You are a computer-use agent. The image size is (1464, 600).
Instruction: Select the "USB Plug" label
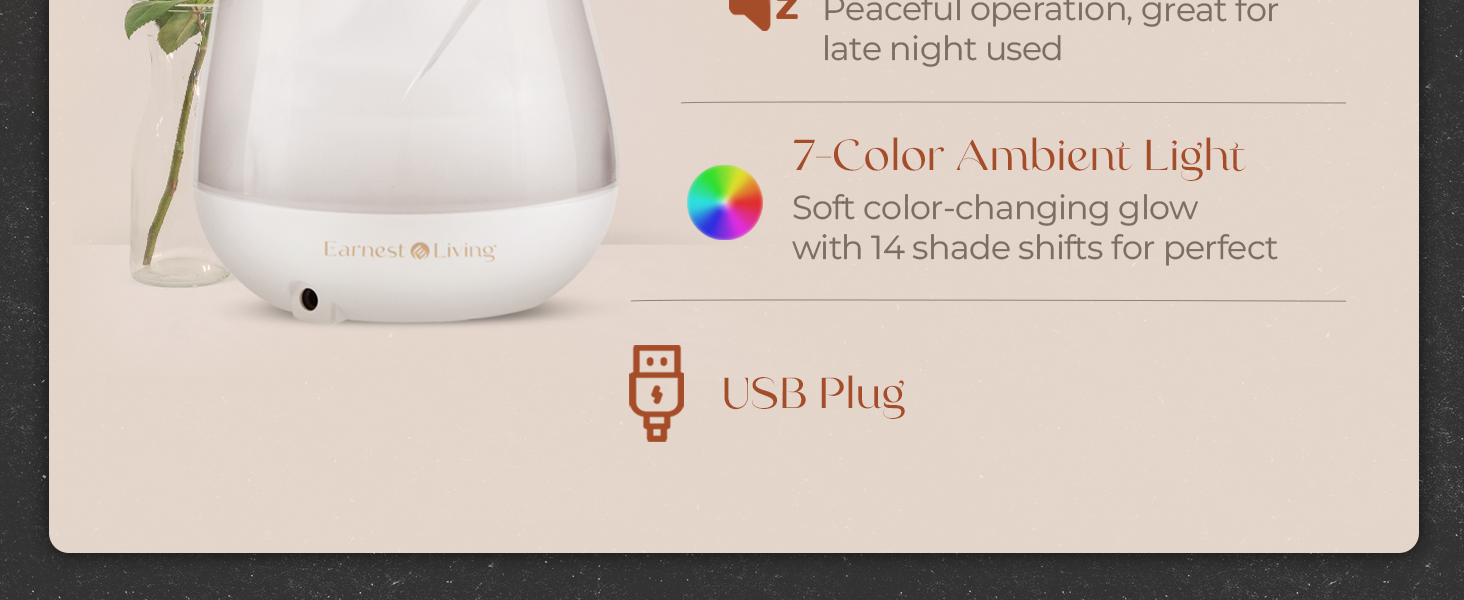pyautogui.click(x=813, y=393)
